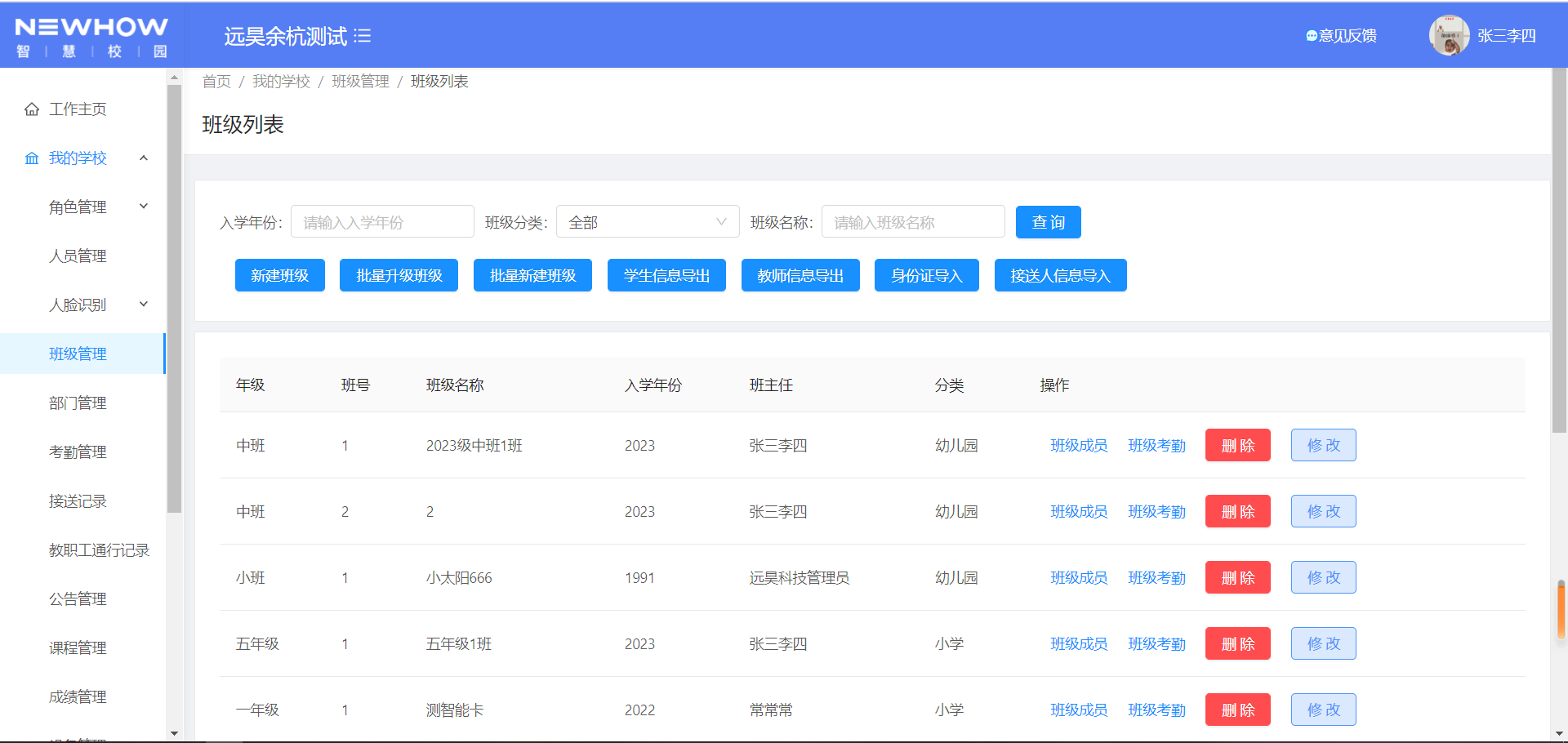Open 班级成员 for 小太阳666
The image size is (1568, 743).
pos(1079,578)
